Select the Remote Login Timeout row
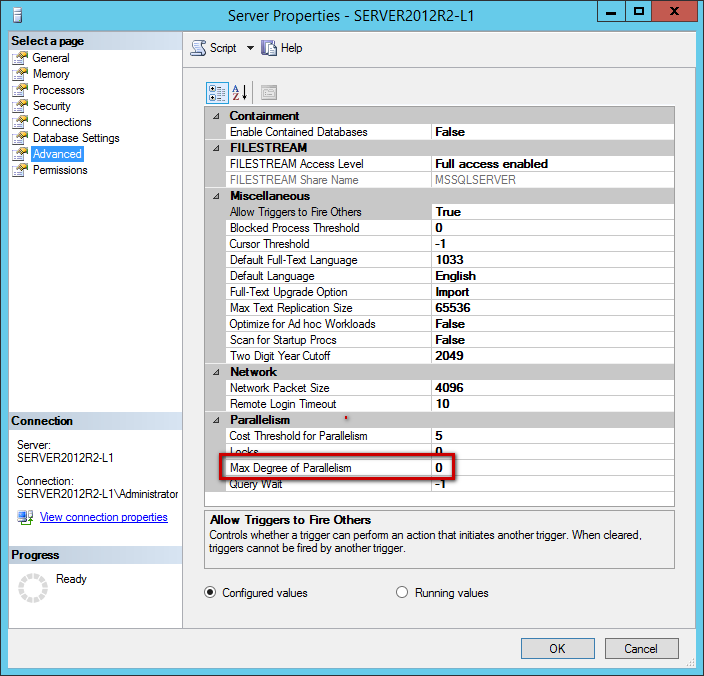This screenshot has height=676, width=704. click(449, 404)
